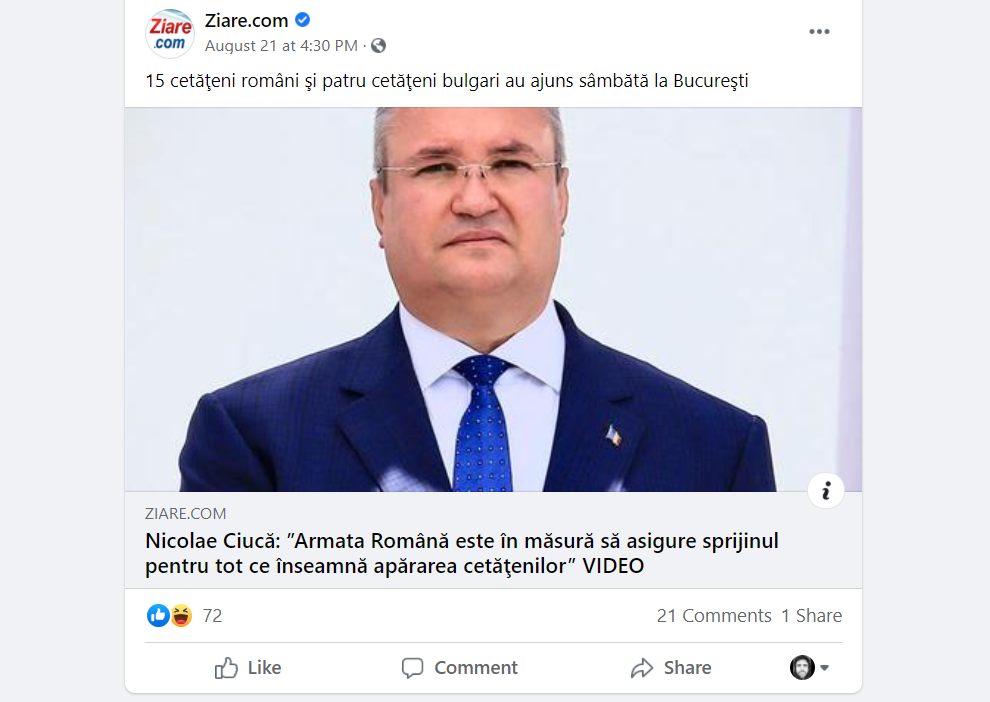Image resolution: width=990 pixels, height=702 pixels.
Task: Open the link info 'i' icon
Action: [826, 491]
